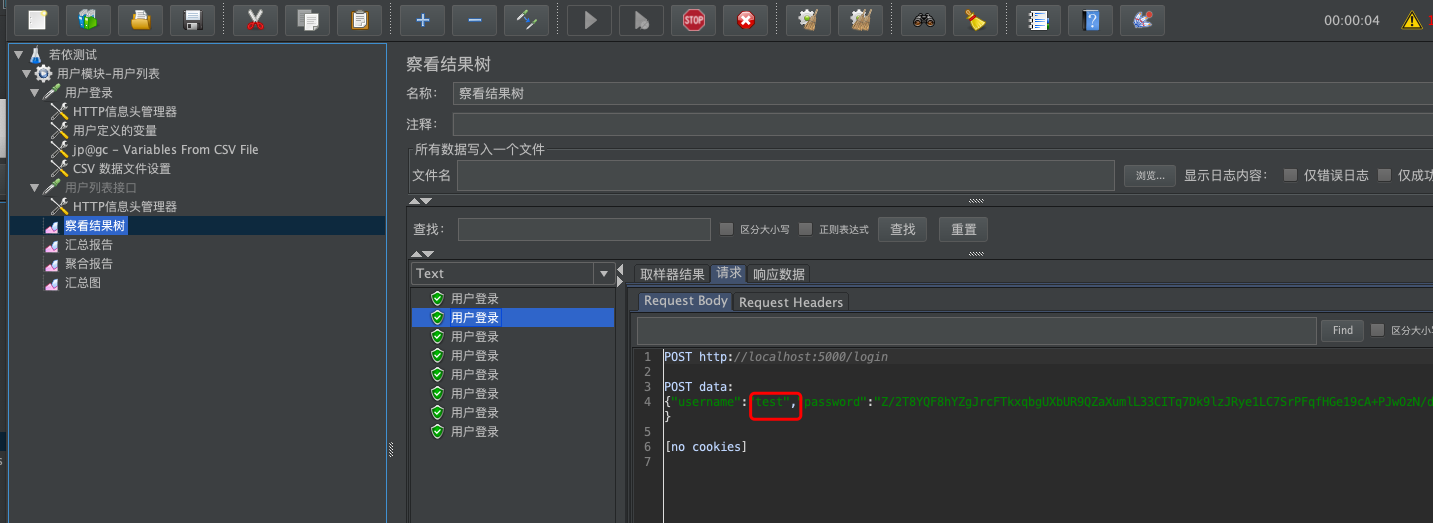Expand all nodes with plus icon
The width and height of the screenshot is (1433, 523).
click(x=423, y=19)
